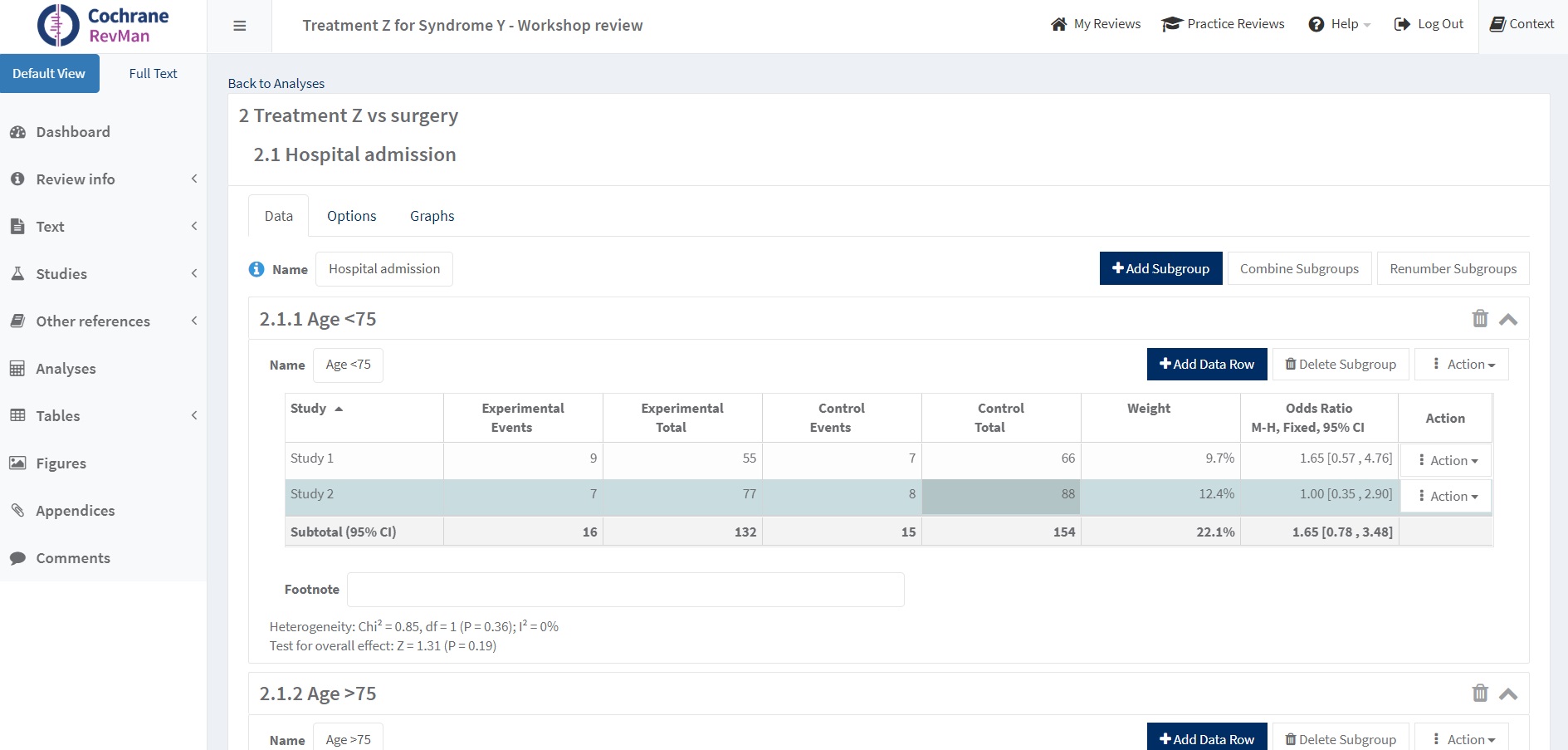Screen dimensions: 1568x750
Task: Go to My Reviews home
Action: pos(1096,24)
